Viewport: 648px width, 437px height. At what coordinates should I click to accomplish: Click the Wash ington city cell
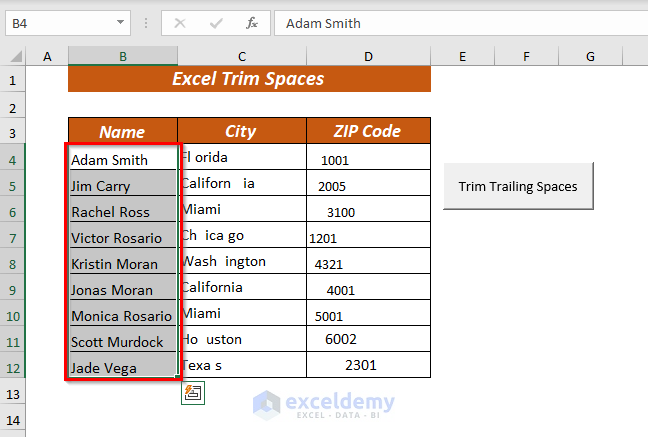pyautogui.click(x=242, y=261)
